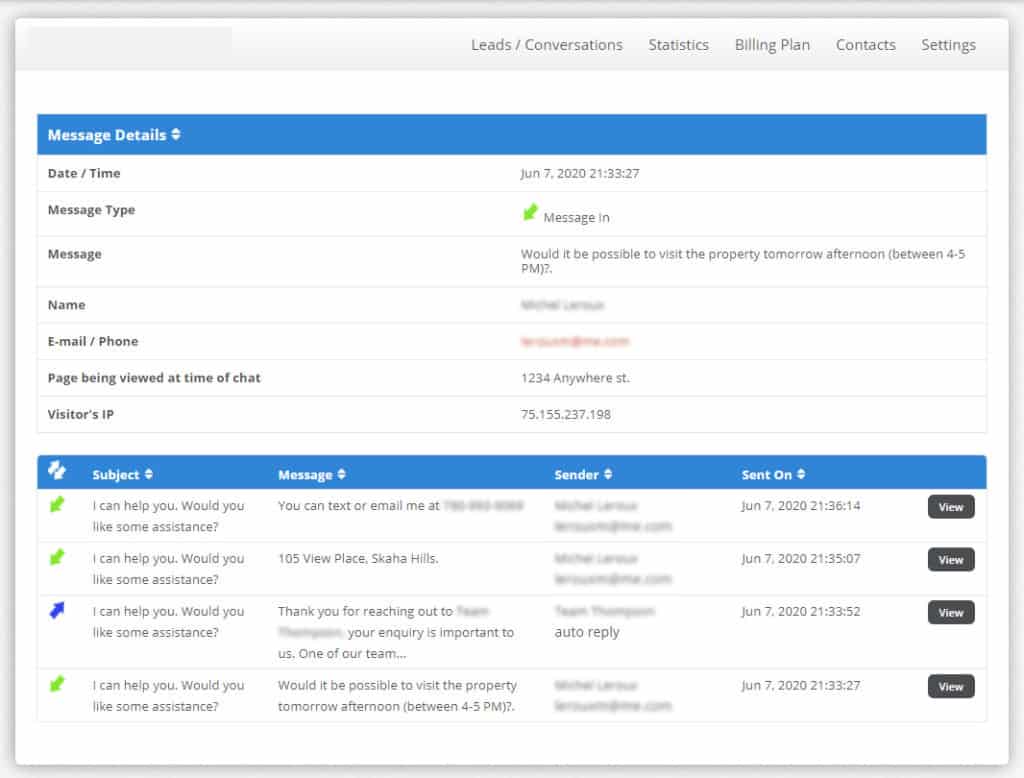Switch to the Statistics page

pos(679,44)
